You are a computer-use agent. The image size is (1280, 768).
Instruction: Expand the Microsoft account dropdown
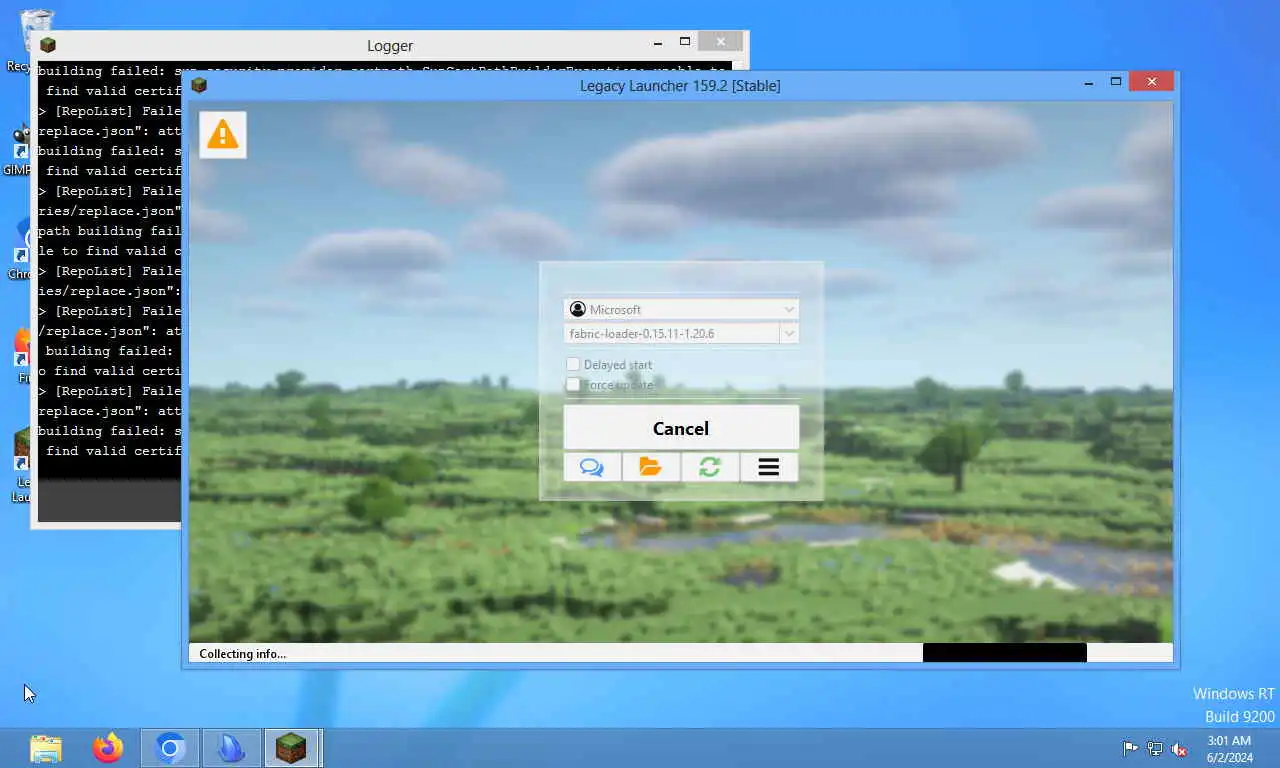click(681, 309)
